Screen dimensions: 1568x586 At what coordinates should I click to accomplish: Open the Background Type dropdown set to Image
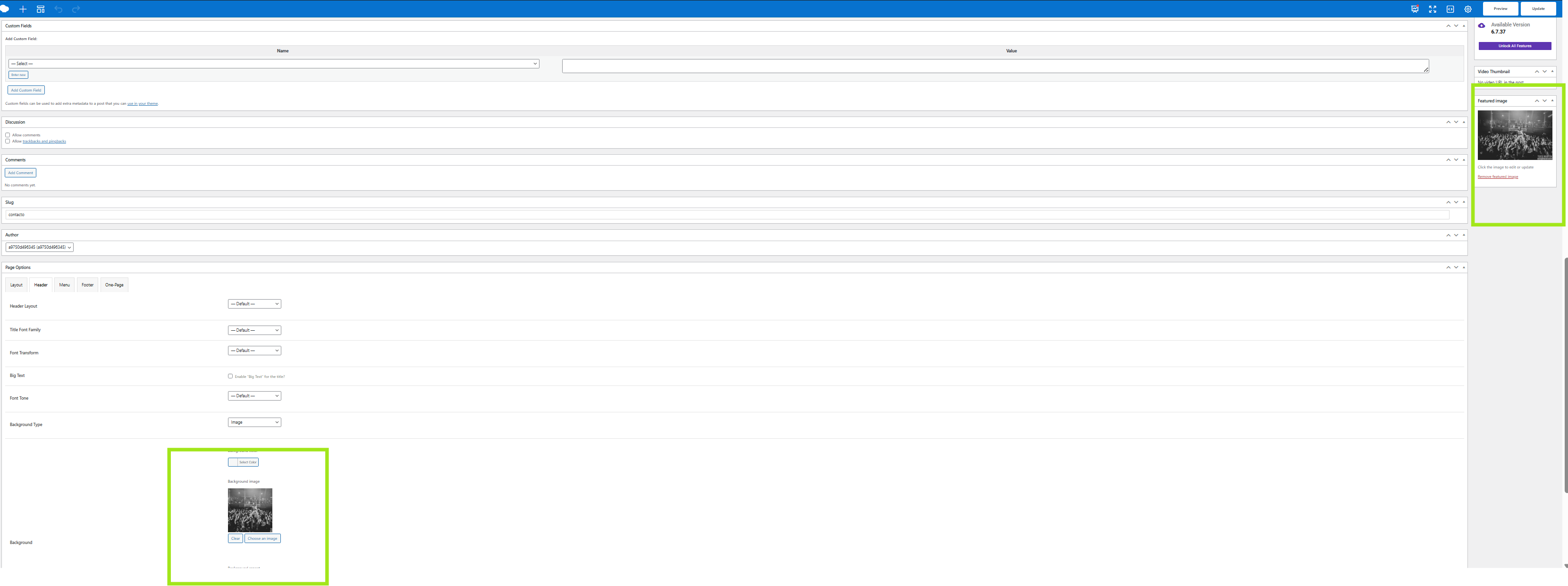[254, 422]
